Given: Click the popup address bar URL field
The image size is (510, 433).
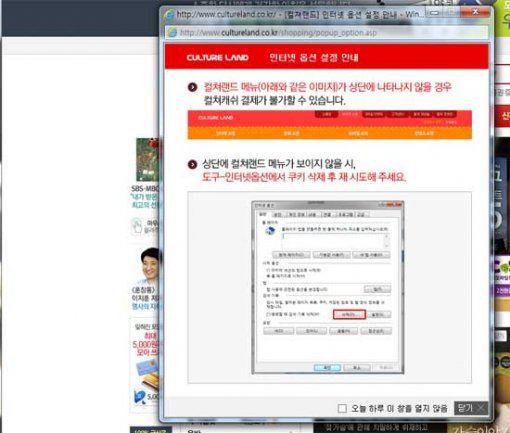Looking at the screenshot, I should (327, 33).
